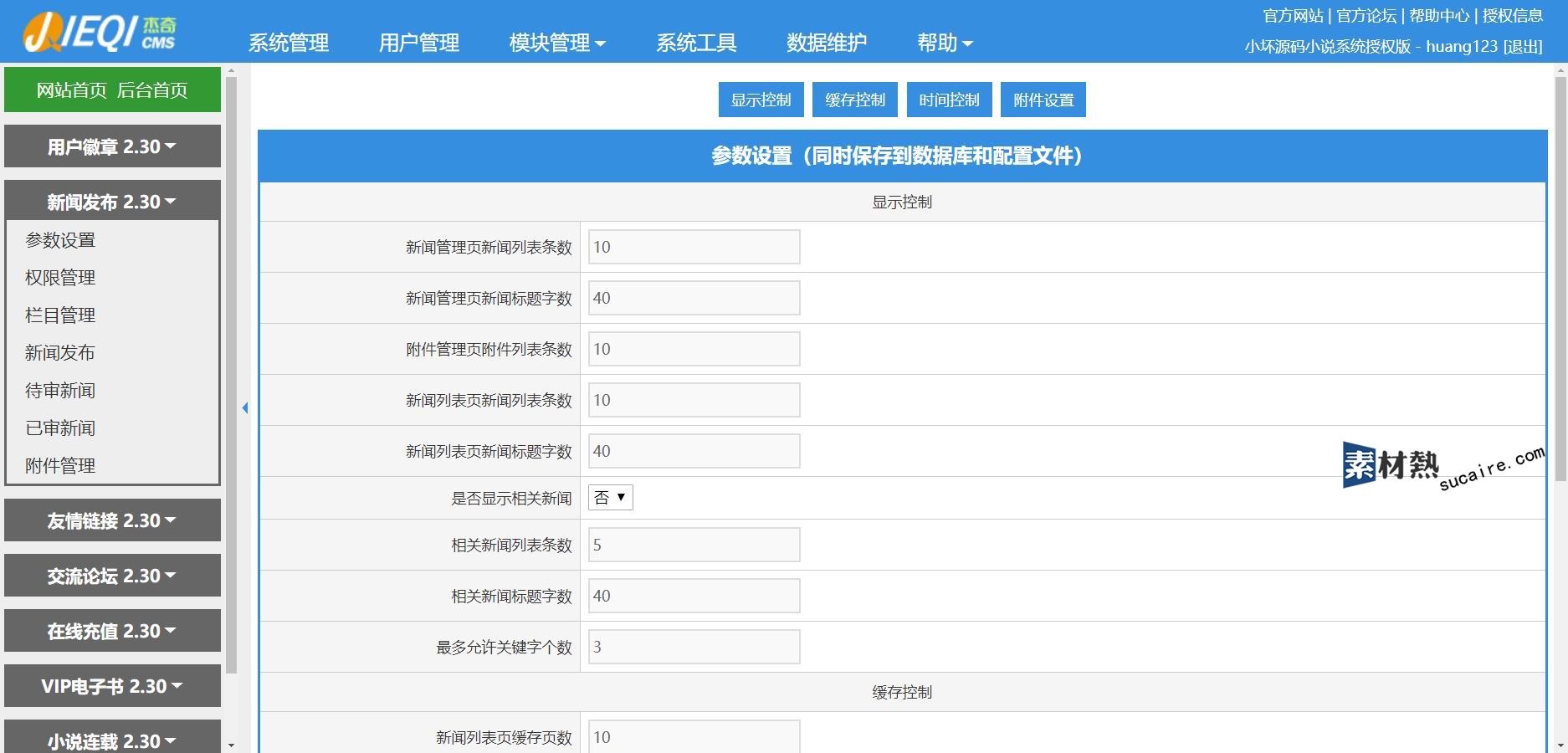This screenshot has height=753, width=1568.
Task: Expand the 模块管理 menu
Action: point(556,43)
